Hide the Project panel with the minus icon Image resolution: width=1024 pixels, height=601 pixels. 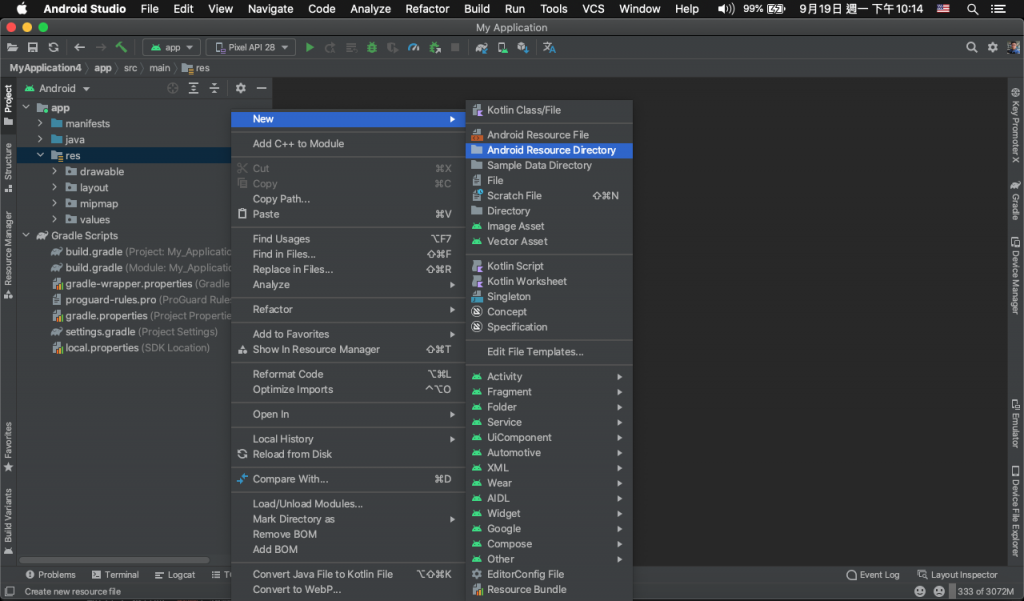coord(261,88)
